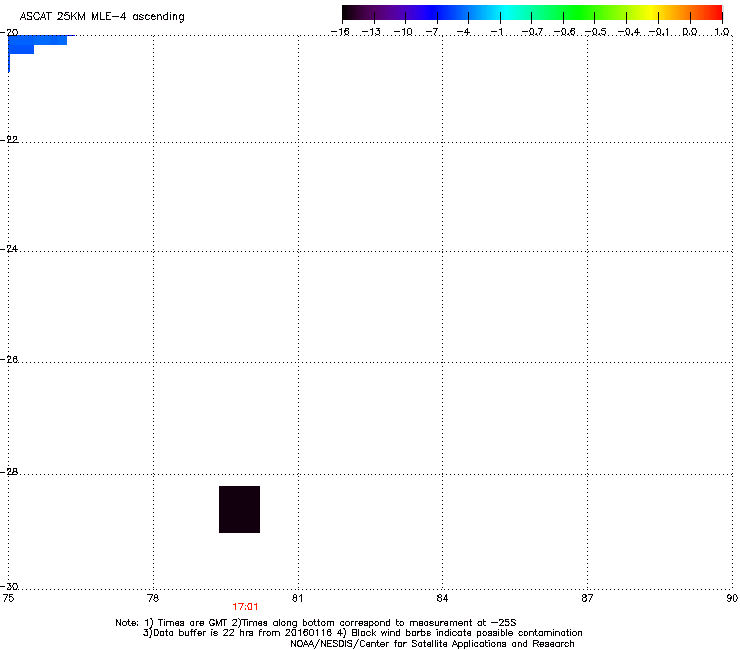Image resolution: width=740 pixels, height=650 pixels.
Task: Click the -0.4 color scale label
Action: (x=629, y=32)
